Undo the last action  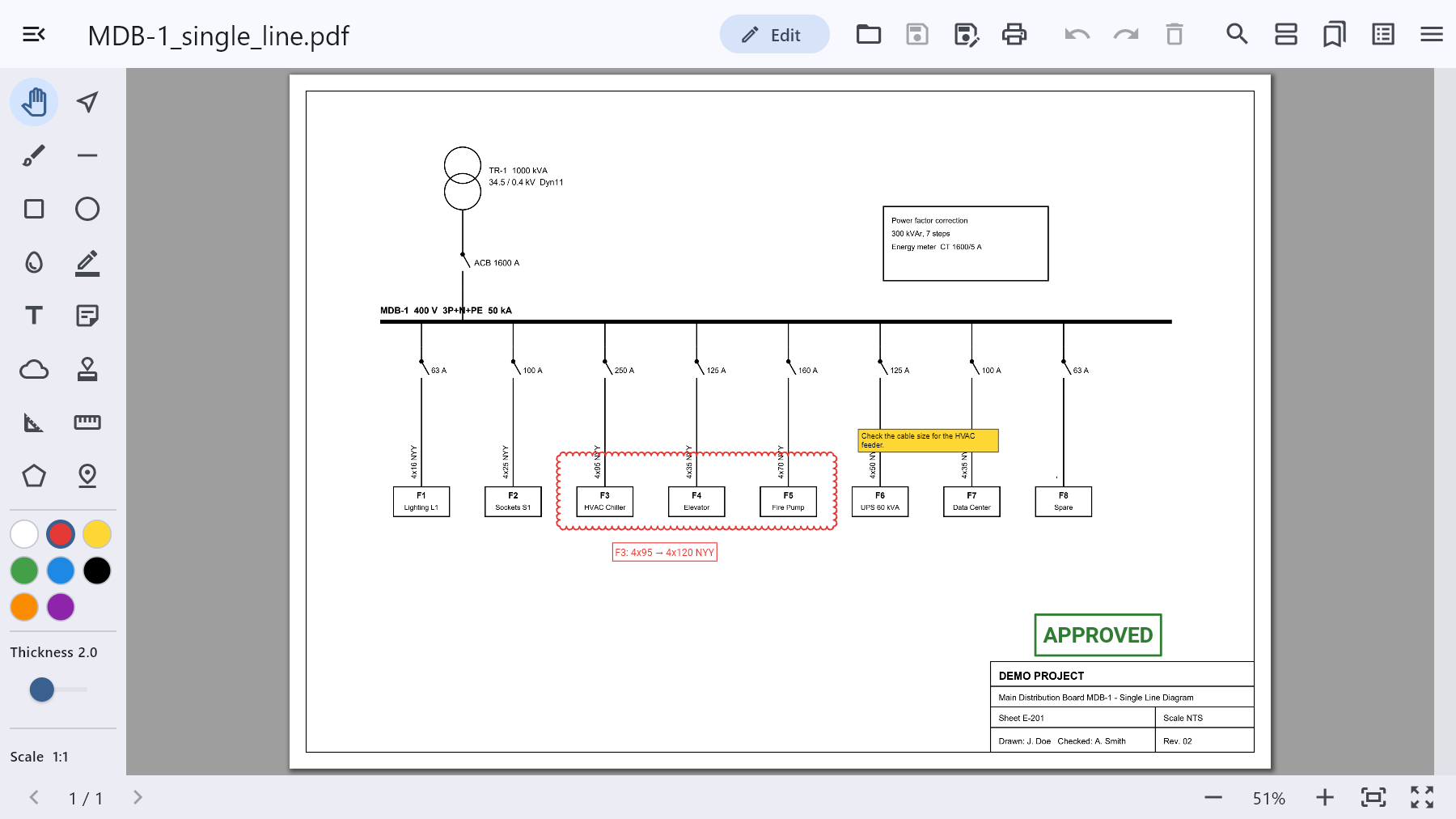(1077, 34)
